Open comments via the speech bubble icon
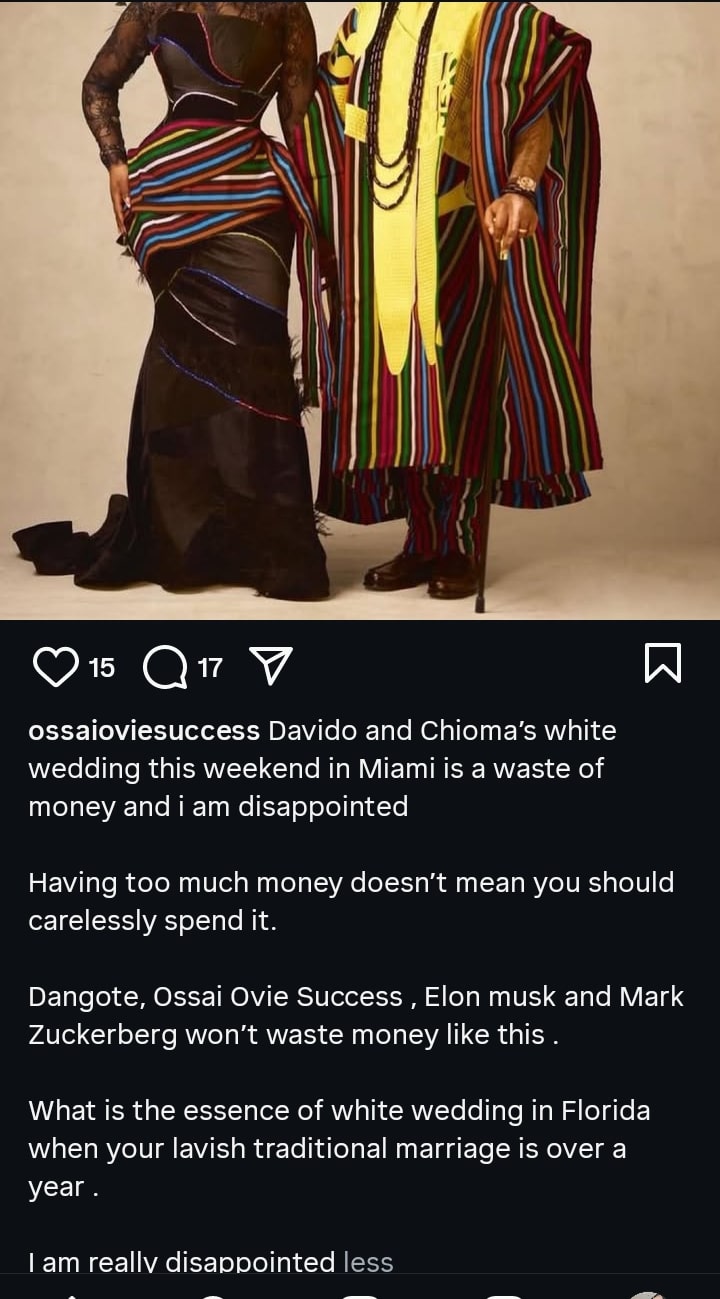The image size is (720, 1299). coord(165,666)
